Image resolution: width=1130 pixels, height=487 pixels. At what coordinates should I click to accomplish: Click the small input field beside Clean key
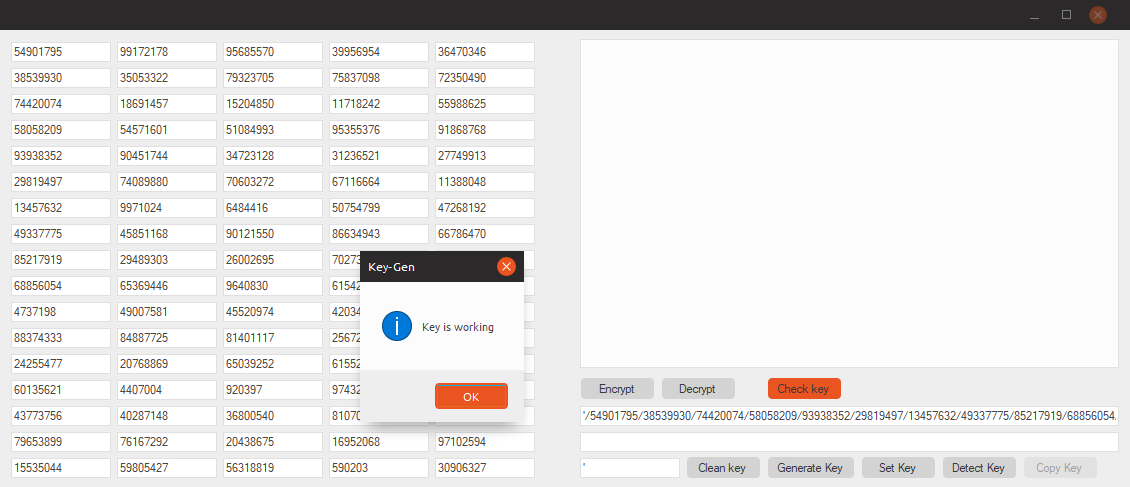tap(630, 468)
